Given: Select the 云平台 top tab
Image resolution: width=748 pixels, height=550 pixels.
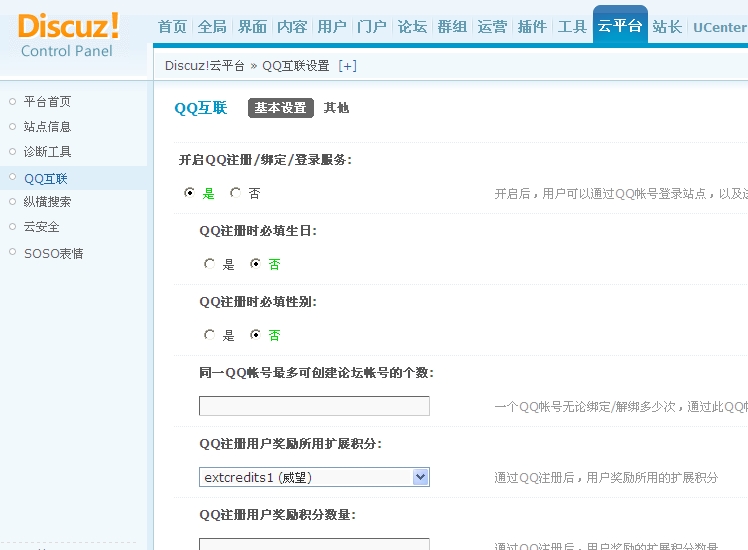Looking at the screenshot, I should (x=620, y=25).
